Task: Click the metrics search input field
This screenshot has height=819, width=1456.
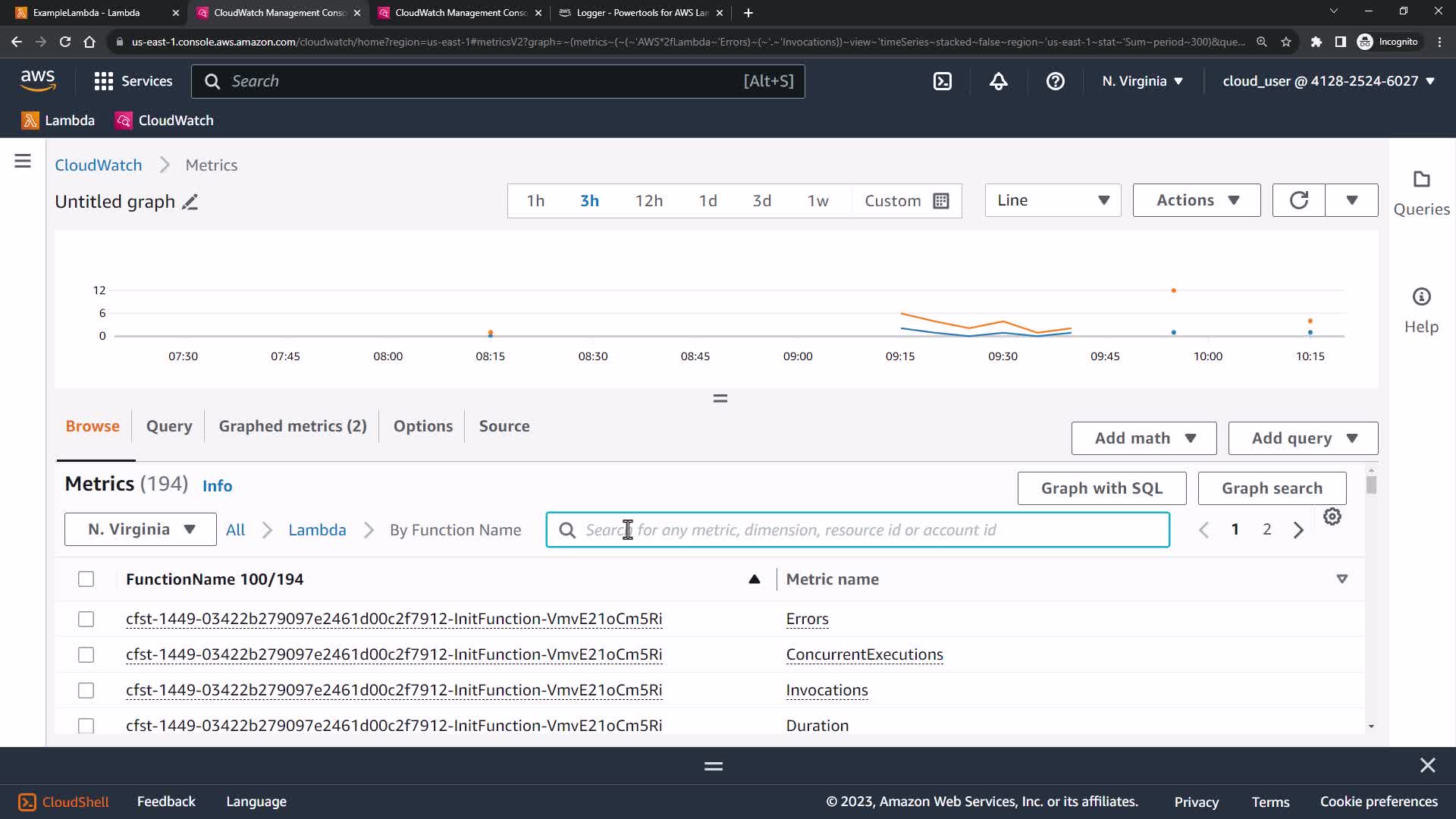Action: pyautogui.click(x=857, y=530)
